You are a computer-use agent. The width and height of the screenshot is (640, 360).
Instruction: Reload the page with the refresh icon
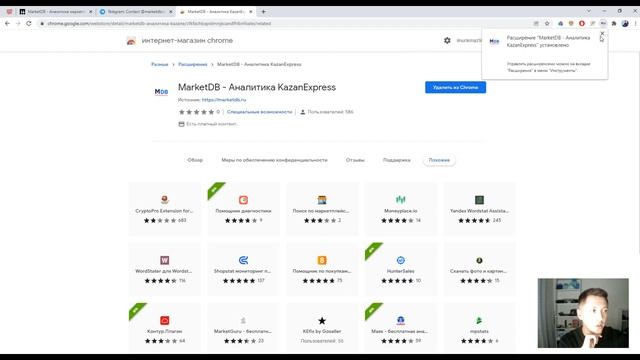(29, 24)
